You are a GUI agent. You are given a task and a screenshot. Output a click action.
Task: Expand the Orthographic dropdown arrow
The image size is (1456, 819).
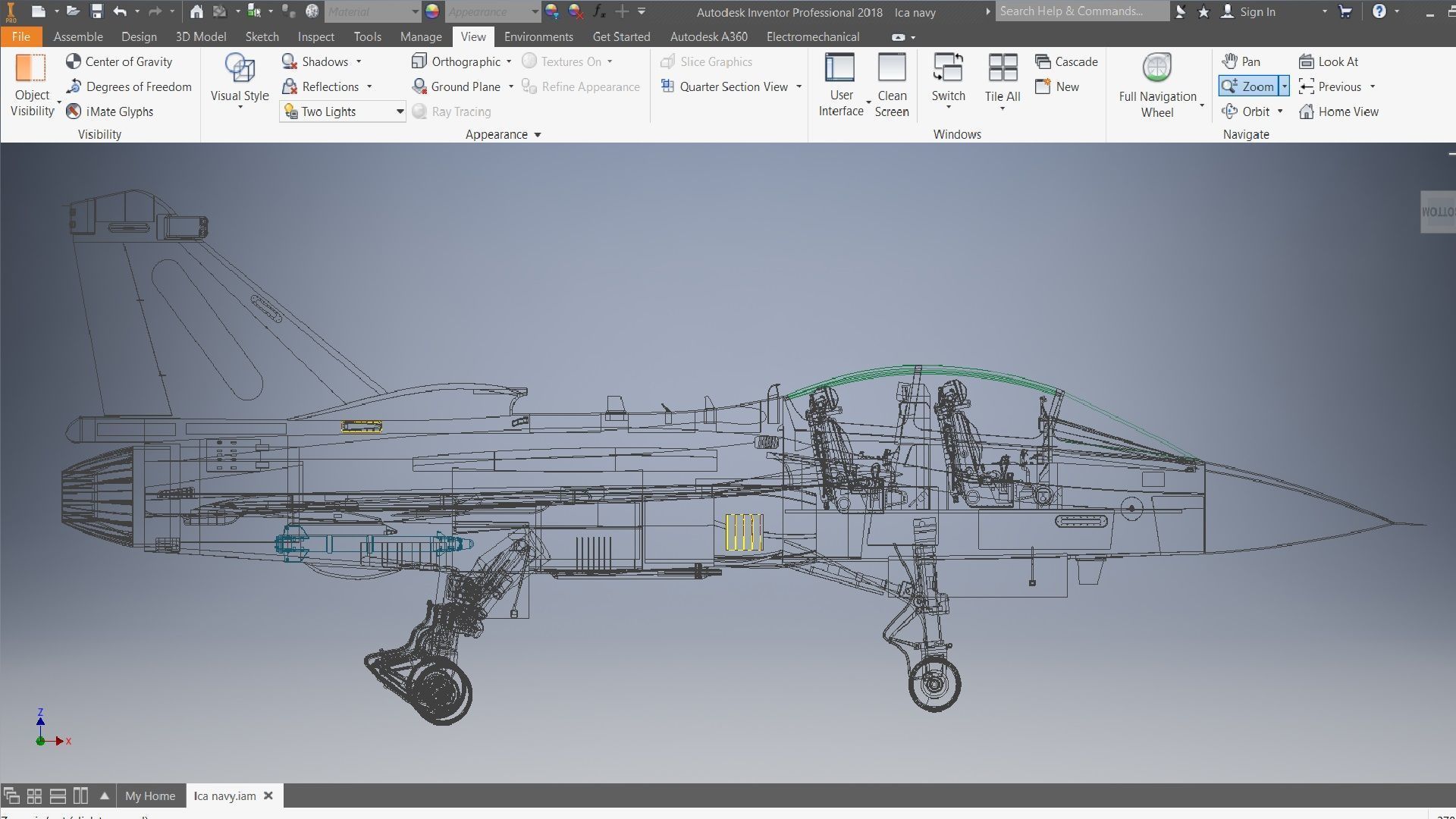(x=509, y=61)
